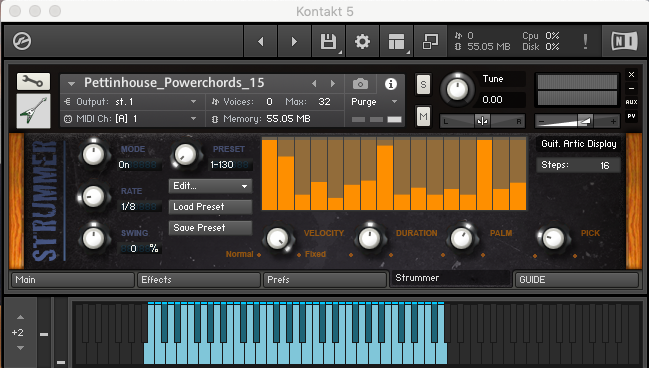Click the Mode value On
This screenshot has width=649, height=368.
[x=124, y=165]
